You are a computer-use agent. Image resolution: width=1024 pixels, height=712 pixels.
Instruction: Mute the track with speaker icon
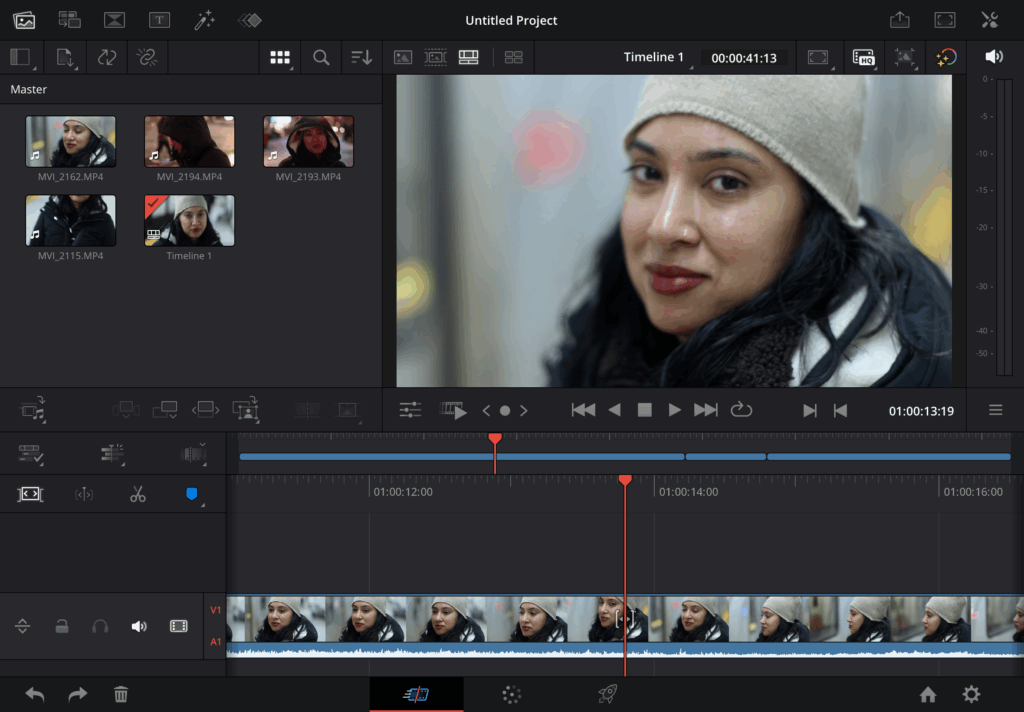click(139, 626)
